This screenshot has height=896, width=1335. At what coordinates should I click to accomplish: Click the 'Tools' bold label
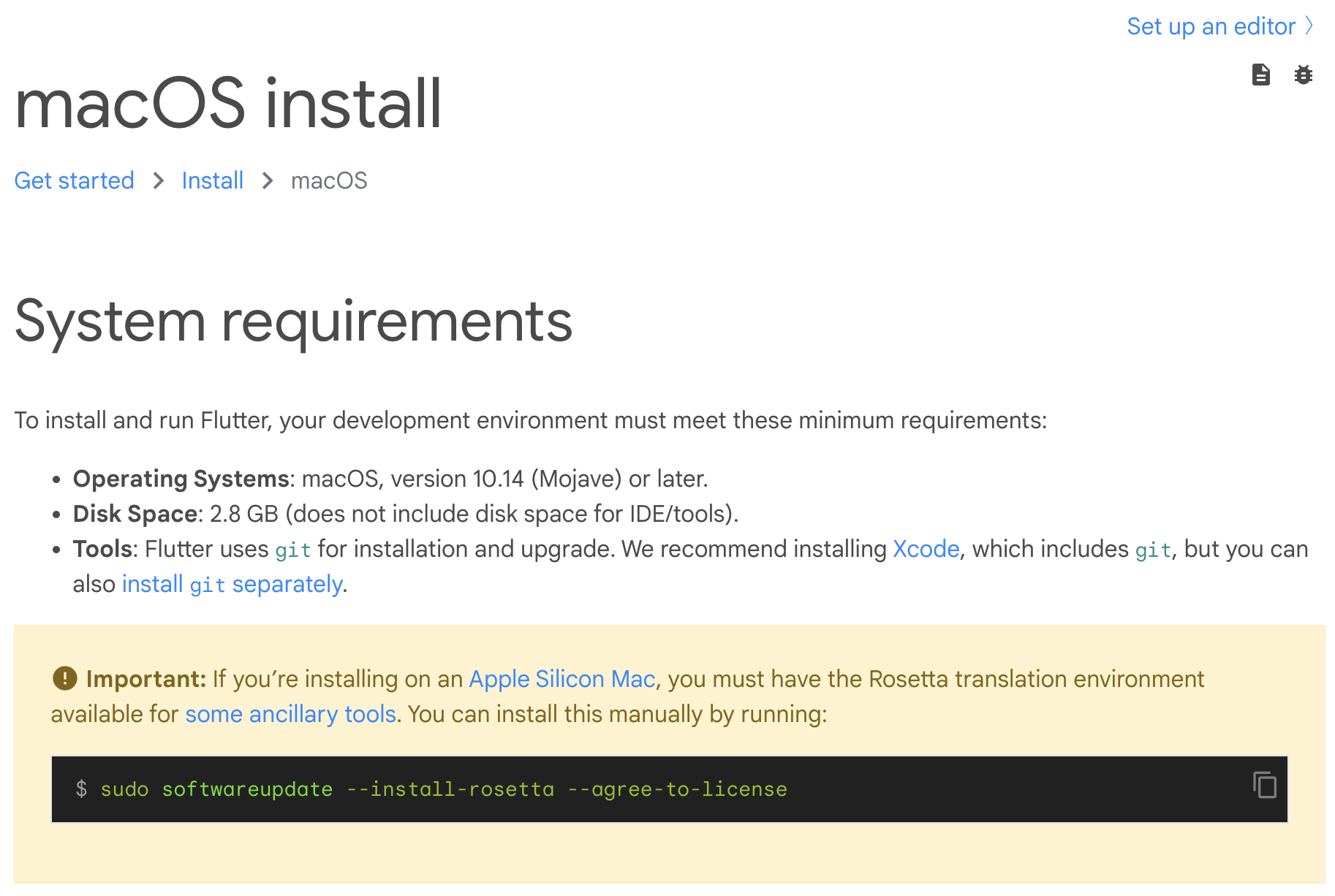[x=105, y=549]
